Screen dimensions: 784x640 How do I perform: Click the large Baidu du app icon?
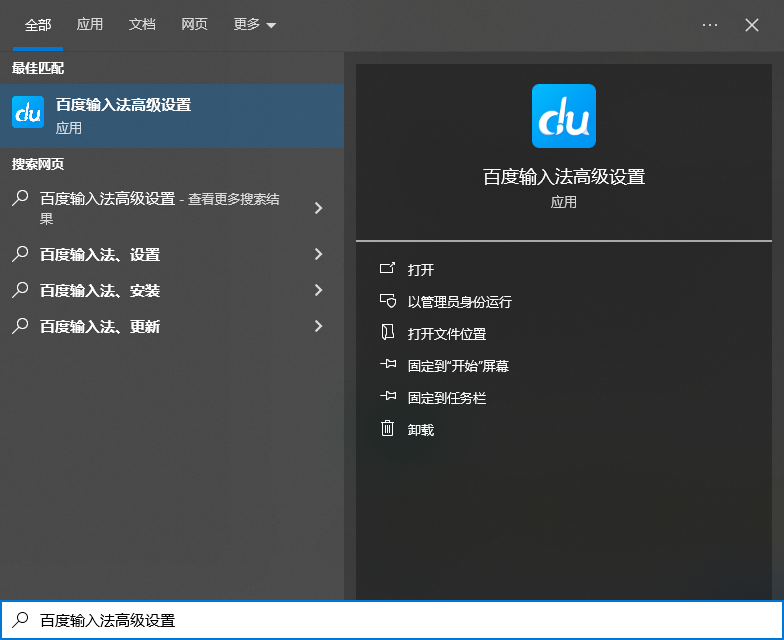[x=564, y=116]
